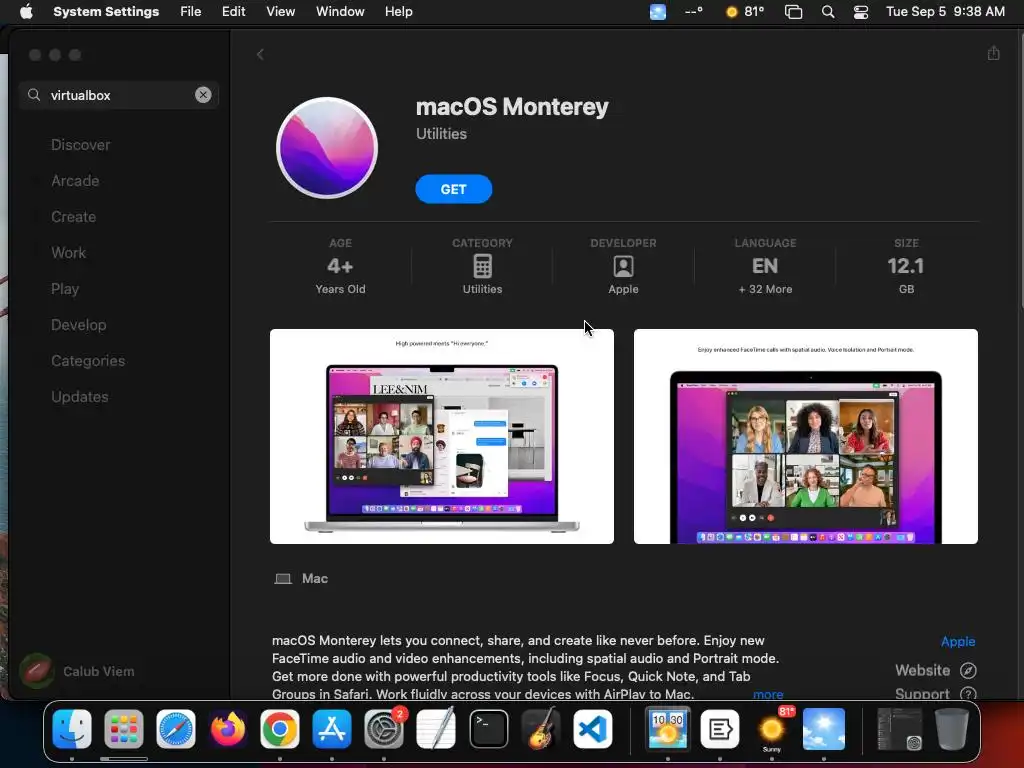The height and width of the screenshot is (768, 1024).
Task: Click the Utilities subtitle under app title
Action: click(x=441, y=134)
